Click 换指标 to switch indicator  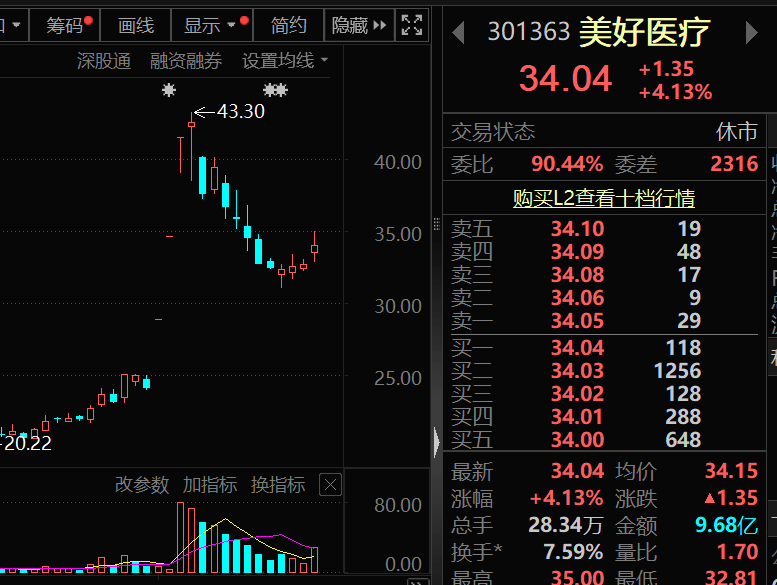278,485
